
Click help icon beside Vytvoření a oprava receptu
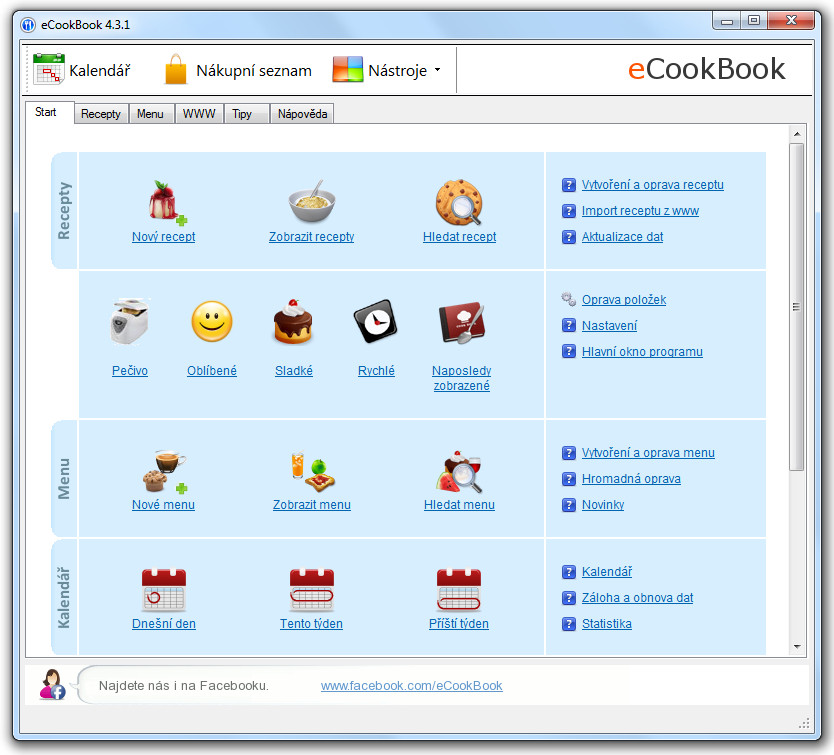tap(569, 185)
